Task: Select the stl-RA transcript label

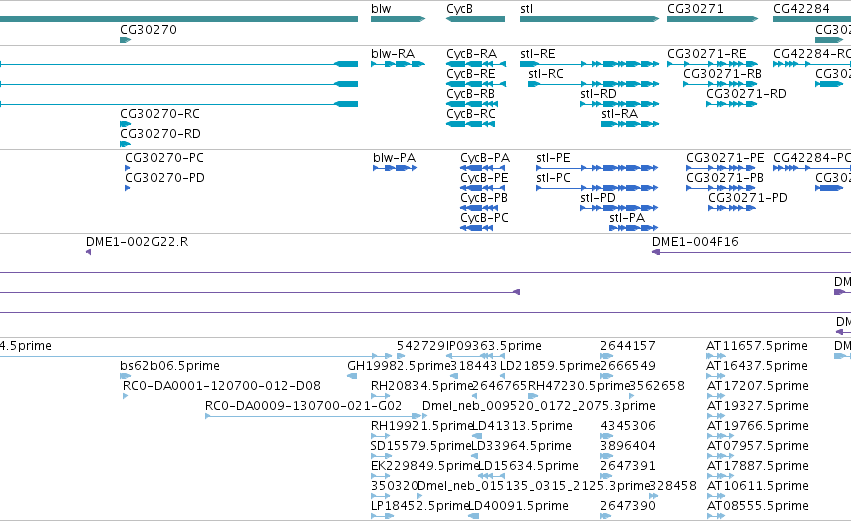Action: click(x=619, y=115)
